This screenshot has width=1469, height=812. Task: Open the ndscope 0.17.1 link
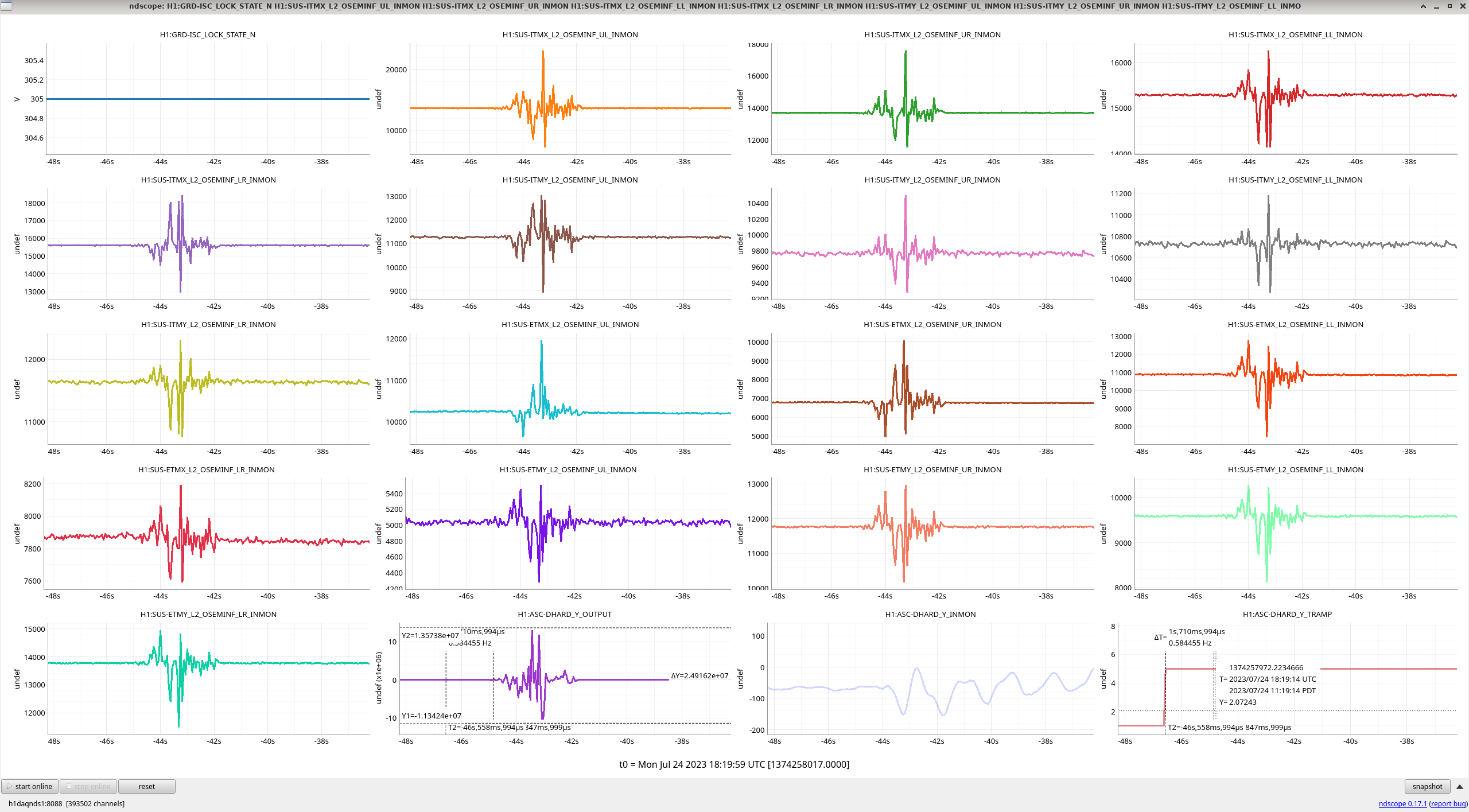(1402, 803)
